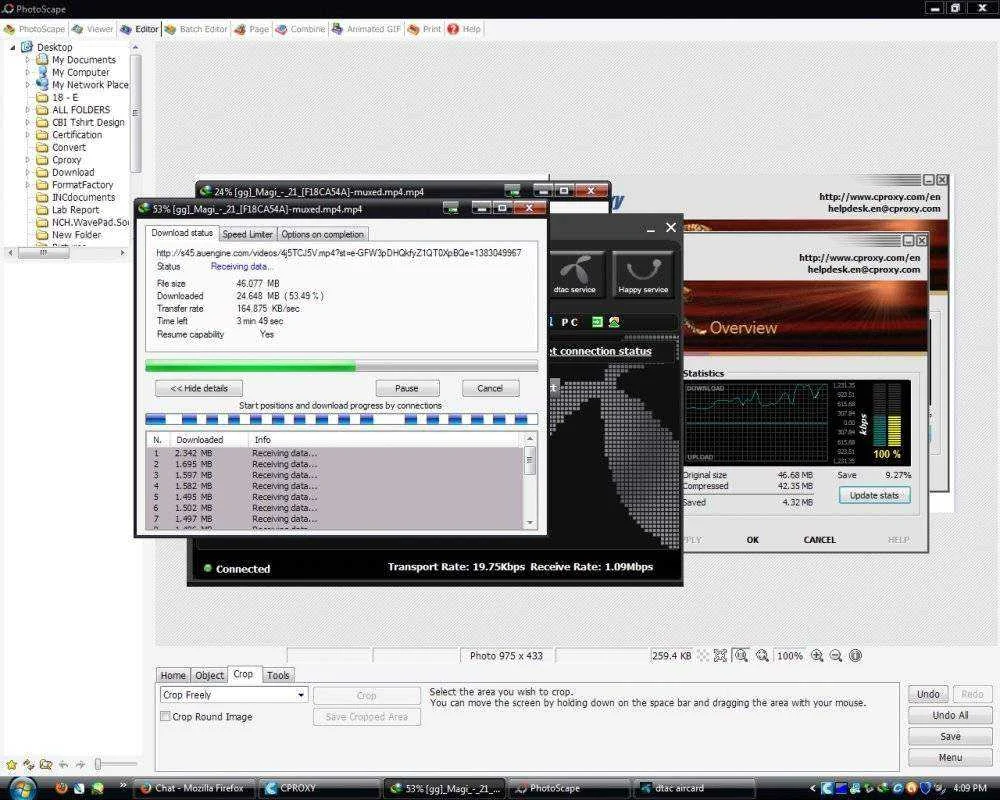Expand the Certification folder node
The height and width of the screenshot is (800, 1000).
(27, 135)
